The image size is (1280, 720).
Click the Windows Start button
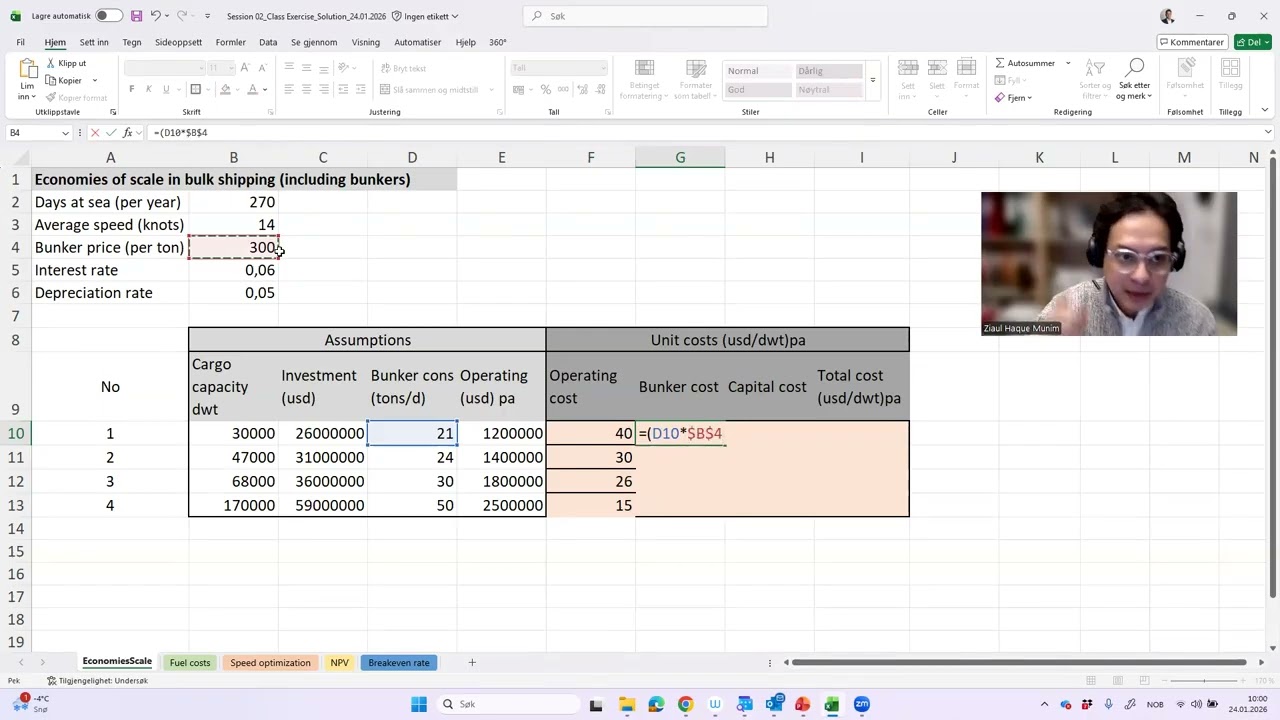(x=419, y=704)
